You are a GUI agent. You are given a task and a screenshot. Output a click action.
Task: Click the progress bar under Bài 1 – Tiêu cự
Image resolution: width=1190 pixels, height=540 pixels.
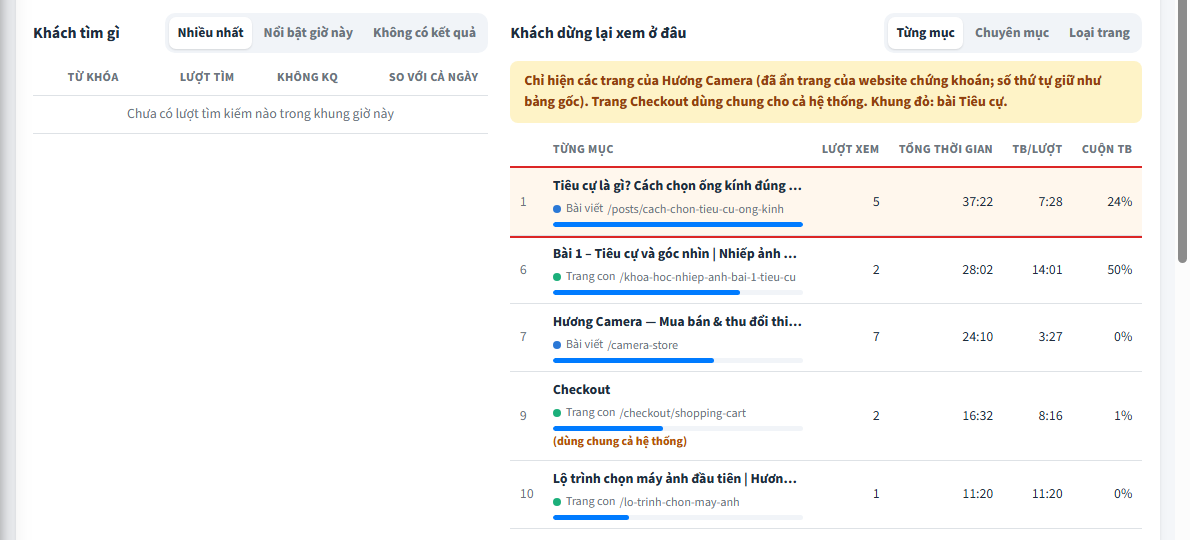(678, 292)
